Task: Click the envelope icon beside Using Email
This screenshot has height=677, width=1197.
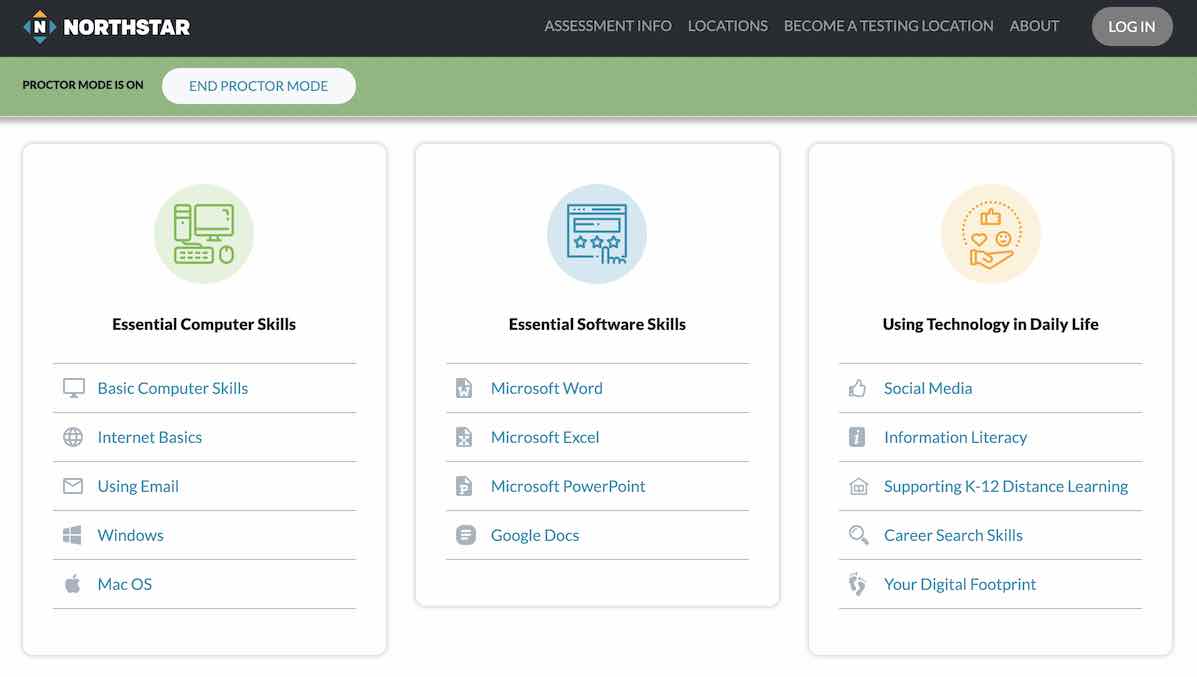Action: tap(73, 486)
